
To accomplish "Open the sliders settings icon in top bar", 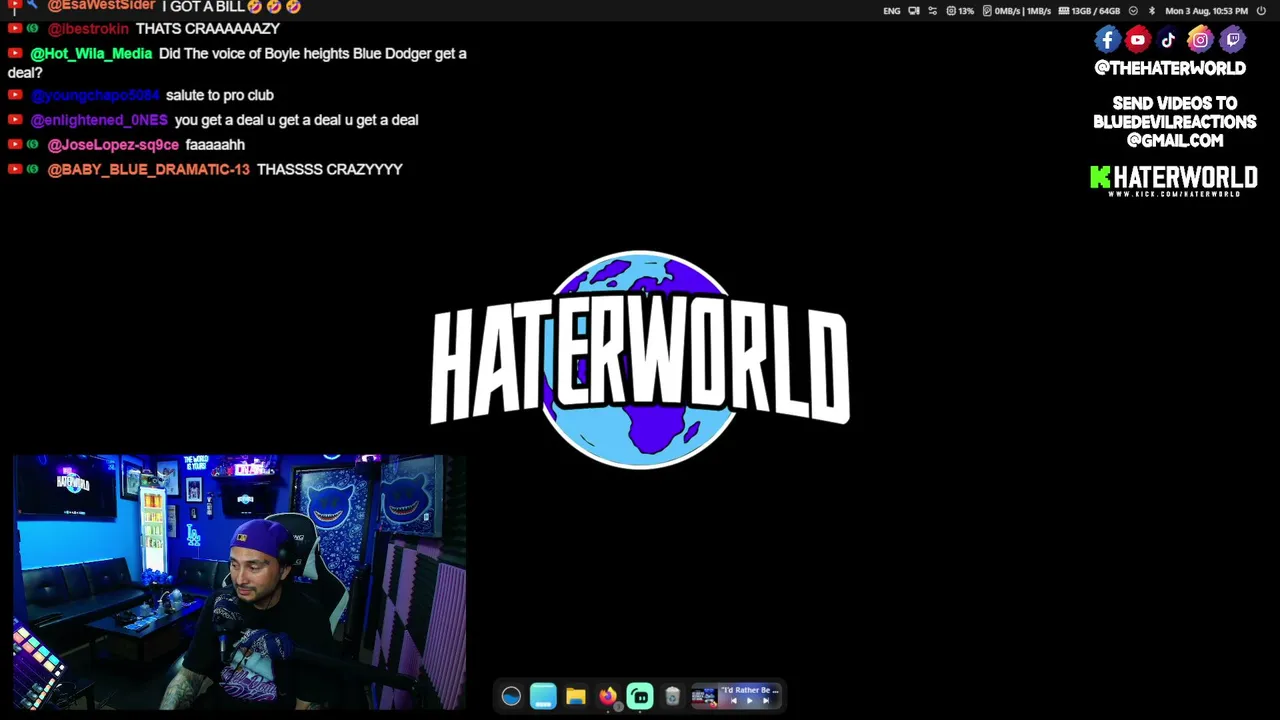I will [x=933, y=11].
